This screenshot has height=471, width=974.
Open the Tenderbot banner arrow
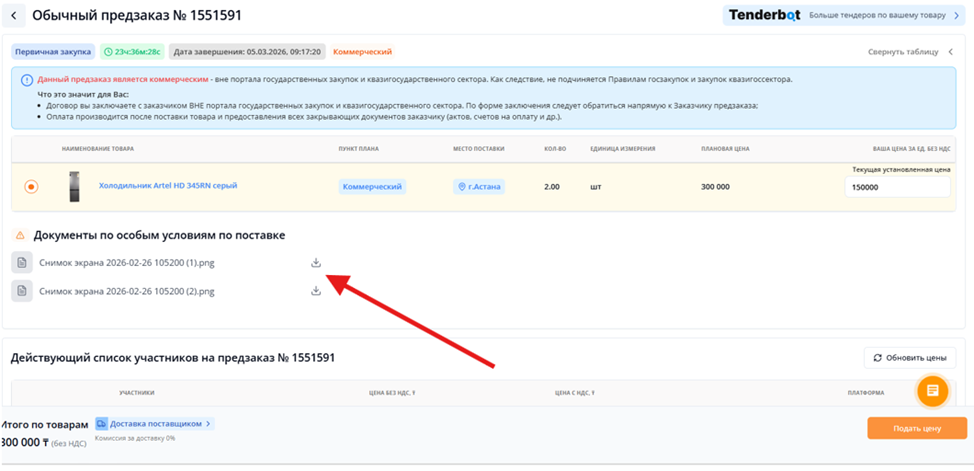point(956,16)
